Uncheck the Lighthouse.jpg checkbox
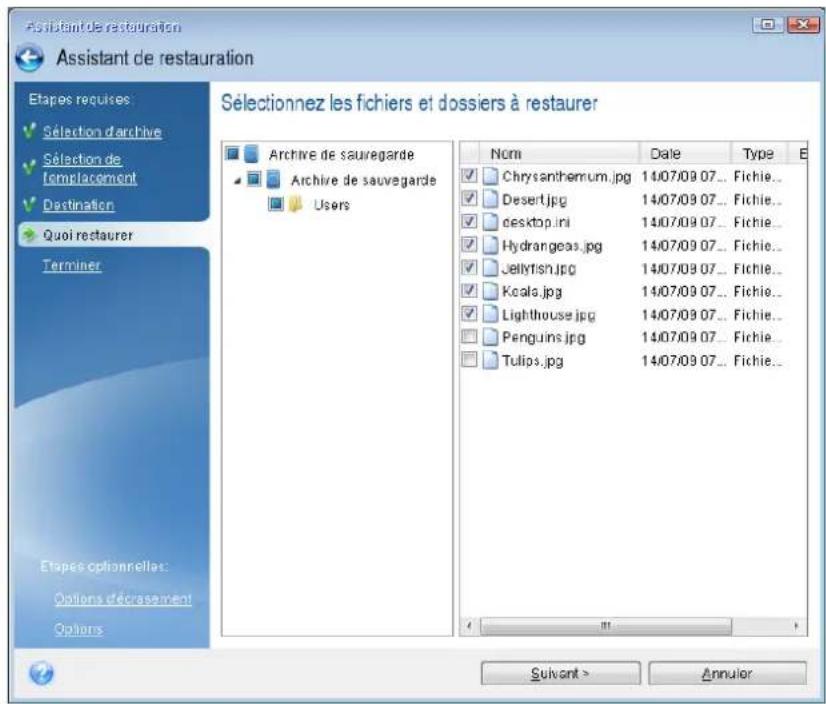 (x=469, y=314)
